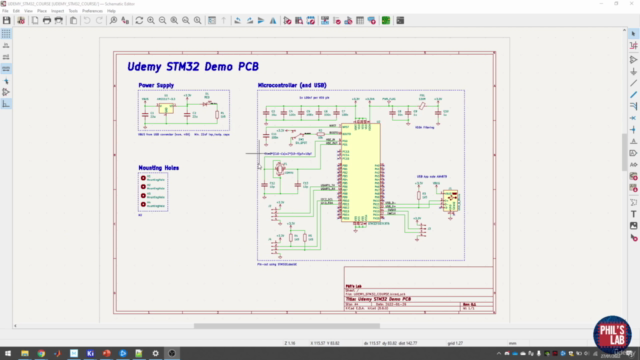This screenshot has width=640, height=360.
Task: Select the Draw Bus tool
Action: [633, 95]
